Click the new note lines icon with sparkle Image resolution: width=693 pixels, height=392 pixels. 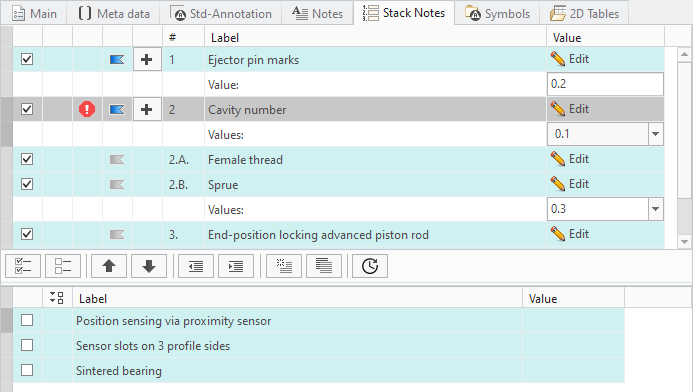(284, 266)
